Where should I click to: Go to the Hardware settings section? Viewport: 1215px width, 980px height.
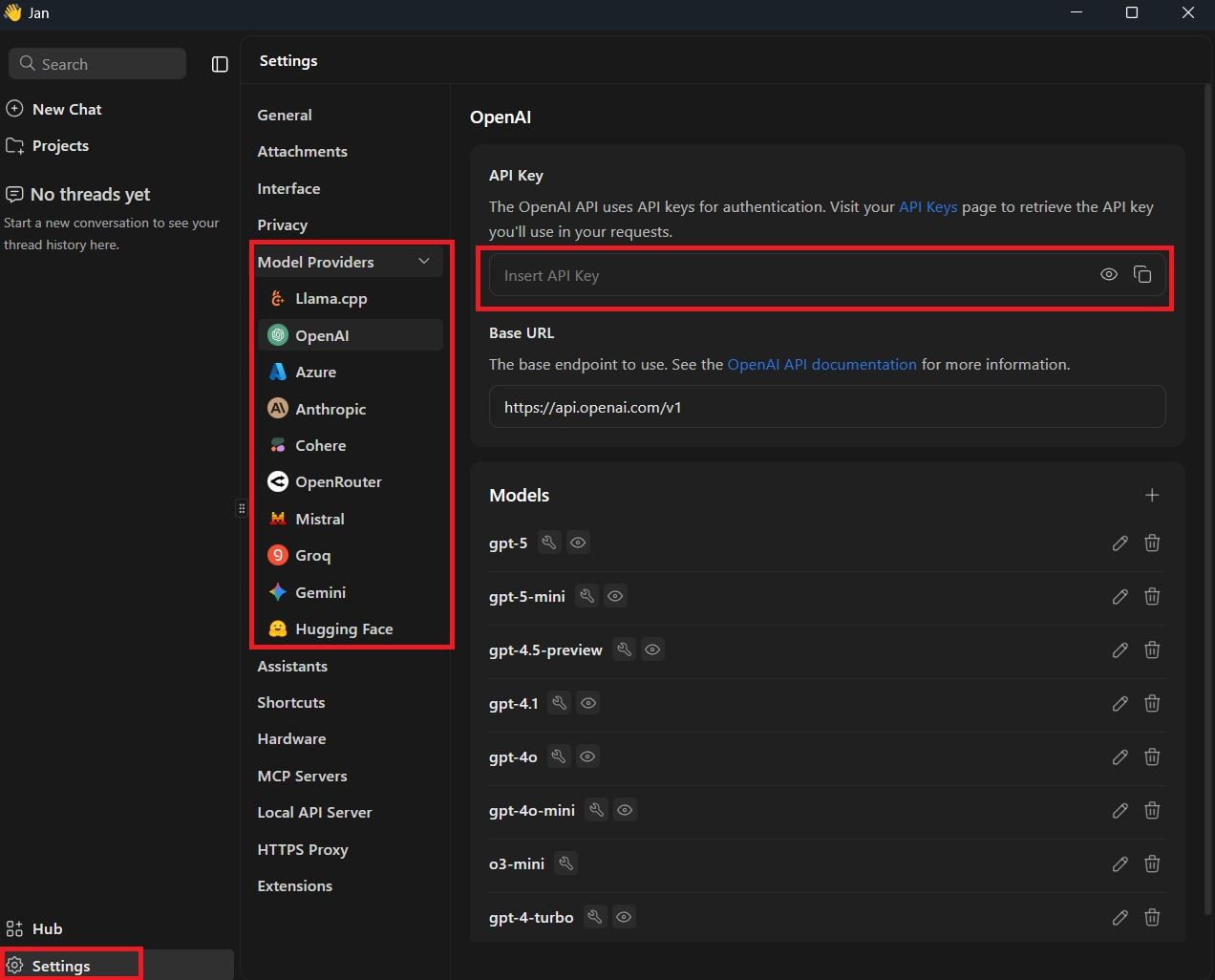click(x=291, y=739)
